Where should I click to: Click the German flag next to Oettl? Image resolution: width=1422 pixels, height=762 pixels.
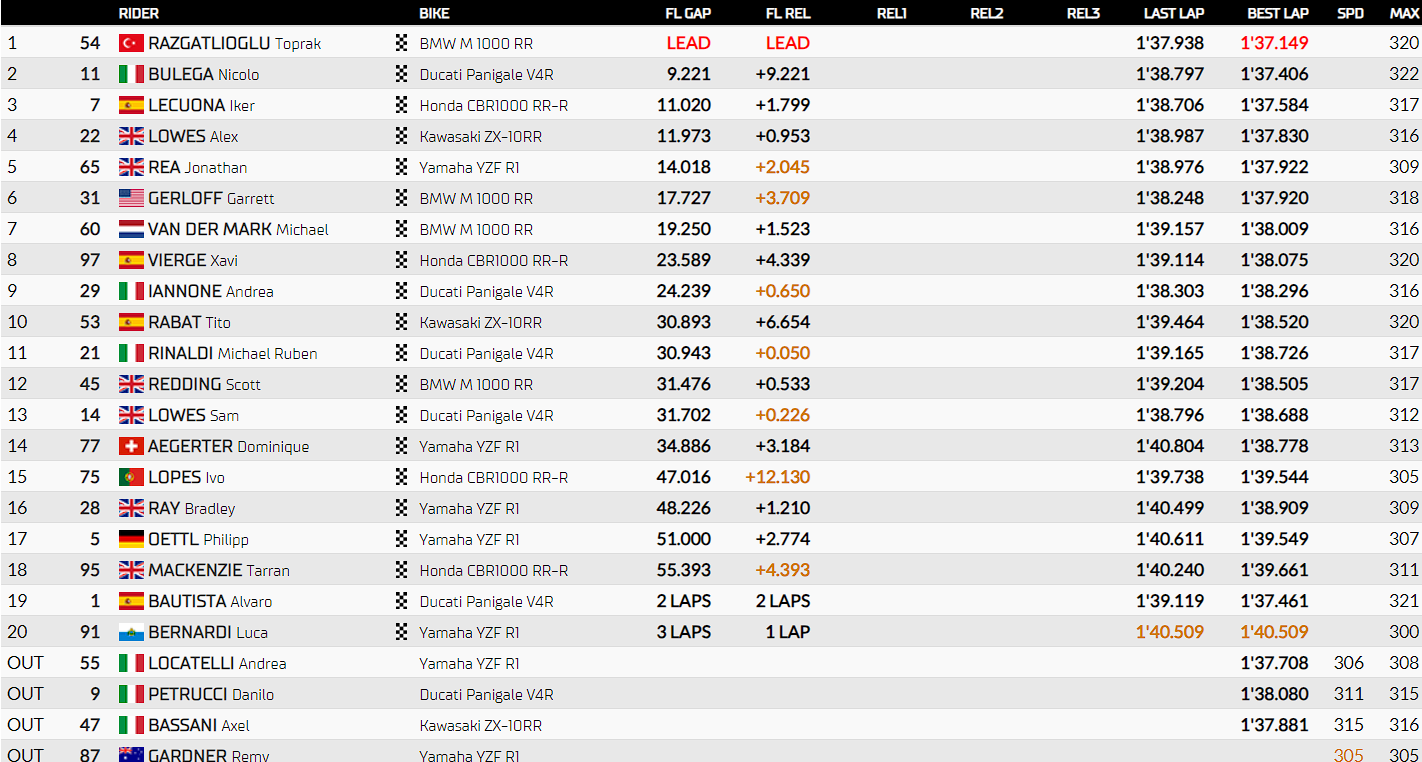coord(131,539)
